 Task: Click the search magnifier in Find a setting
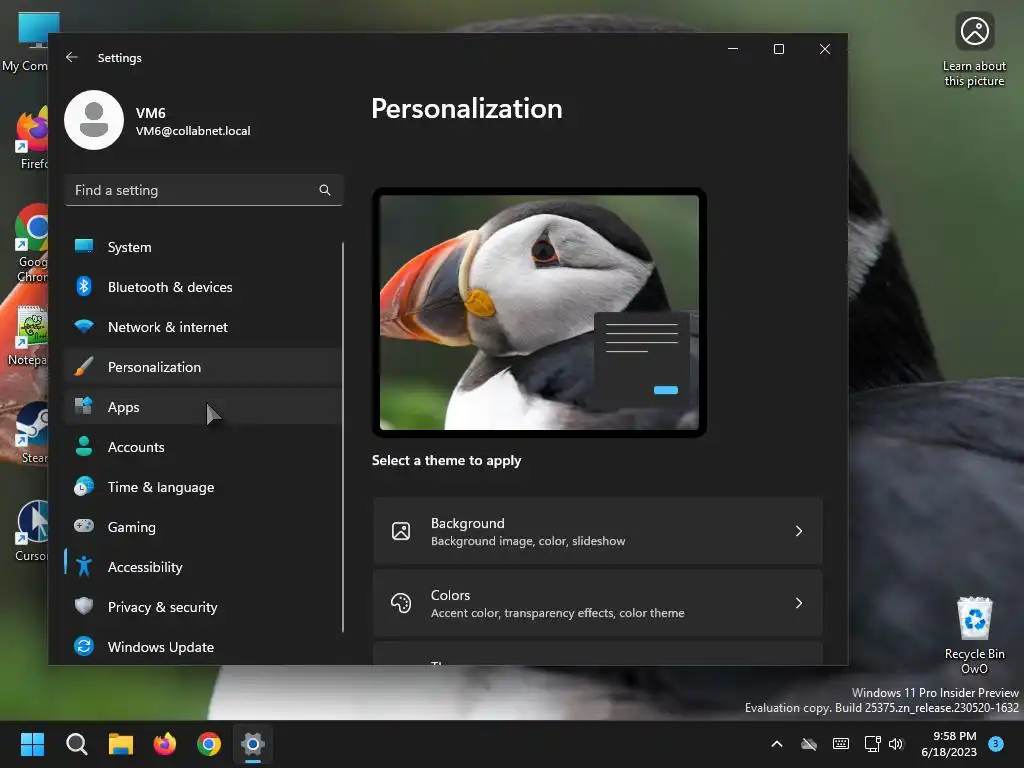coord(325,190)
